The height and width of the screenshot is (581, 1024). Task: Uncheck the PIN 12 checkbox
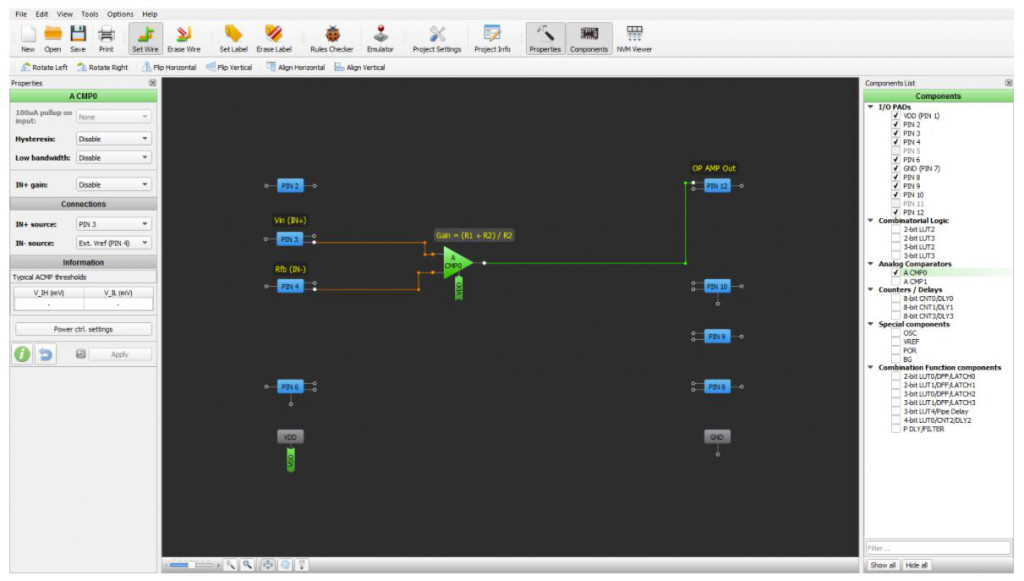[x=897, y=212]
